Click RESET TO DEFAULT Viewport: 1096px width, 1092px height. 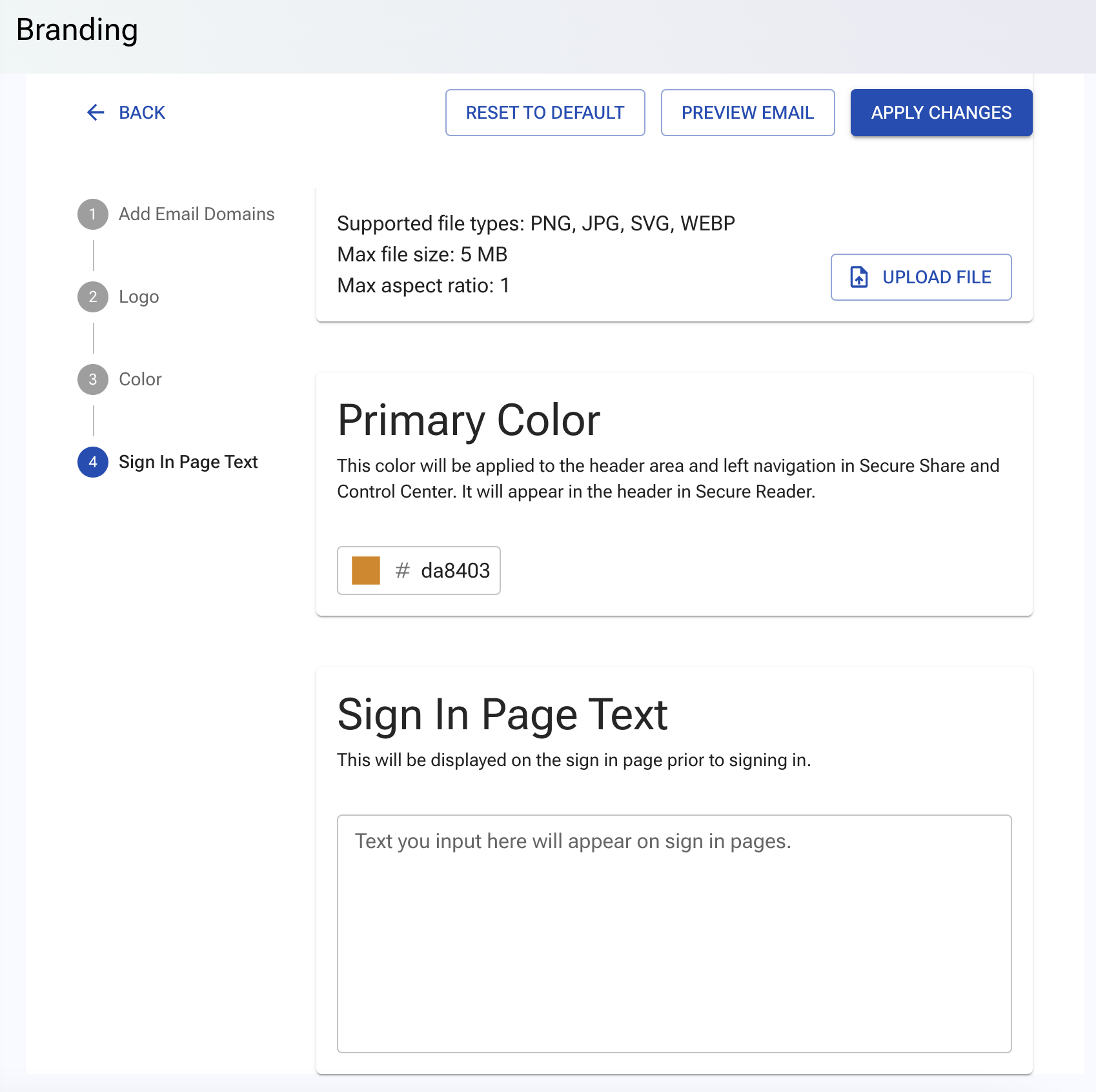[544, 112]
